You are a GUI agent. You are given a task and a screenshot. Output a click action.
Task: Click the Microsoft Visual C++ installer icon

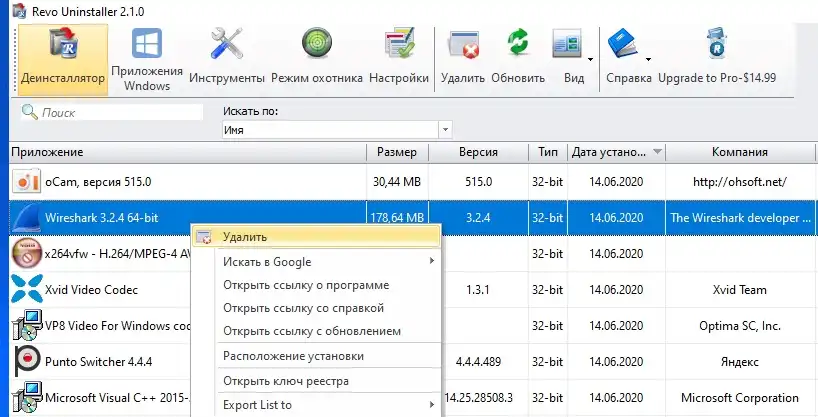27,398
